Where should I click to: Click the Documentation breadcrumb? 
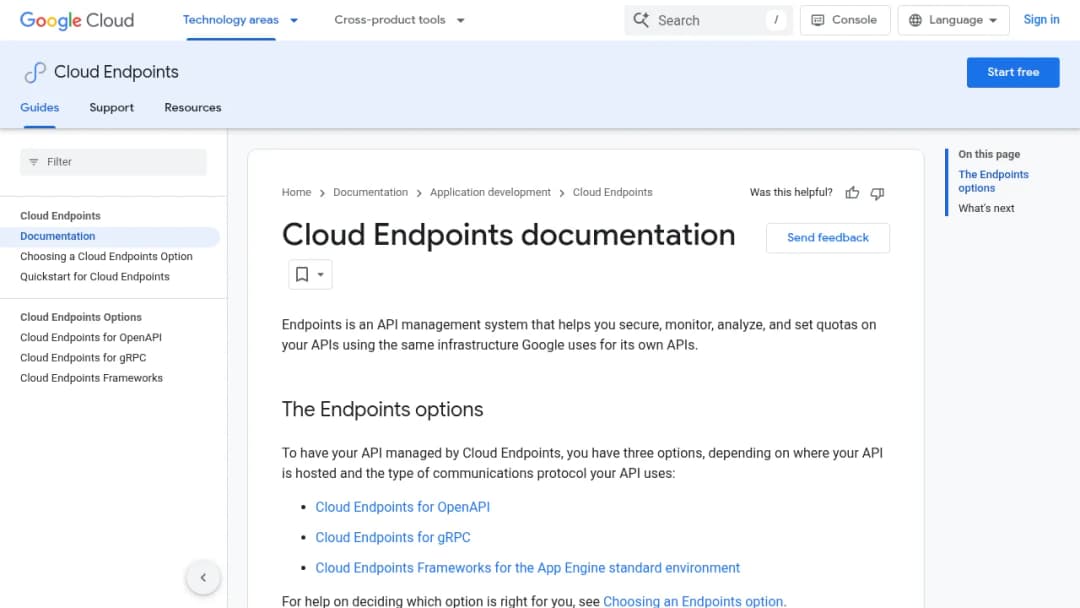pos(371,192)
